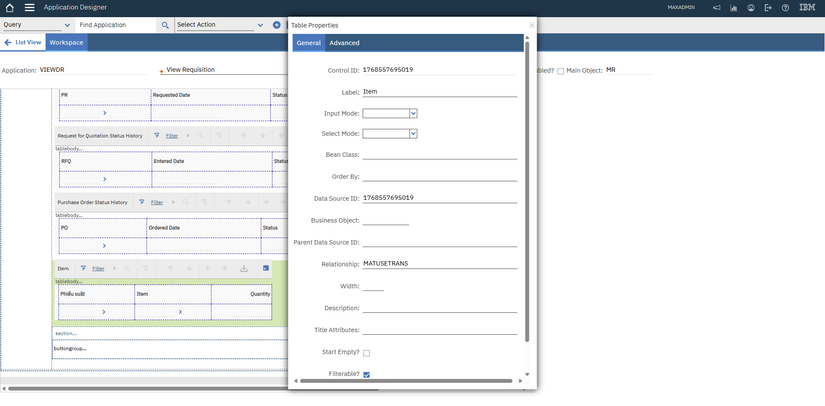Viewport: 825px width, 406px height.
Task: Click filter funnel icon in Item table
Action: (x=83, y=268)
